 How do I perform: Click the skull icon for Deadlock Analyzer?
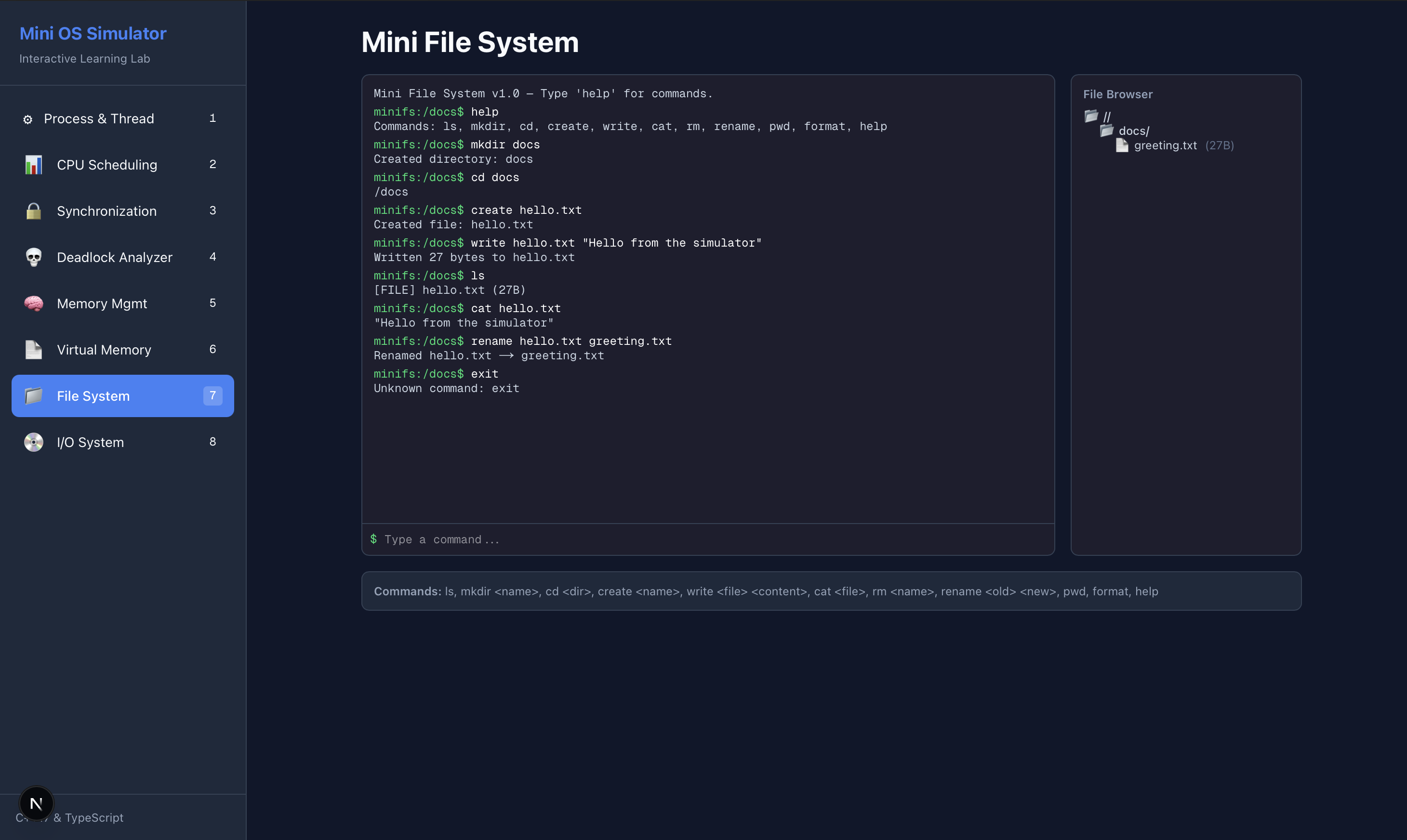(x=33, y=257)
